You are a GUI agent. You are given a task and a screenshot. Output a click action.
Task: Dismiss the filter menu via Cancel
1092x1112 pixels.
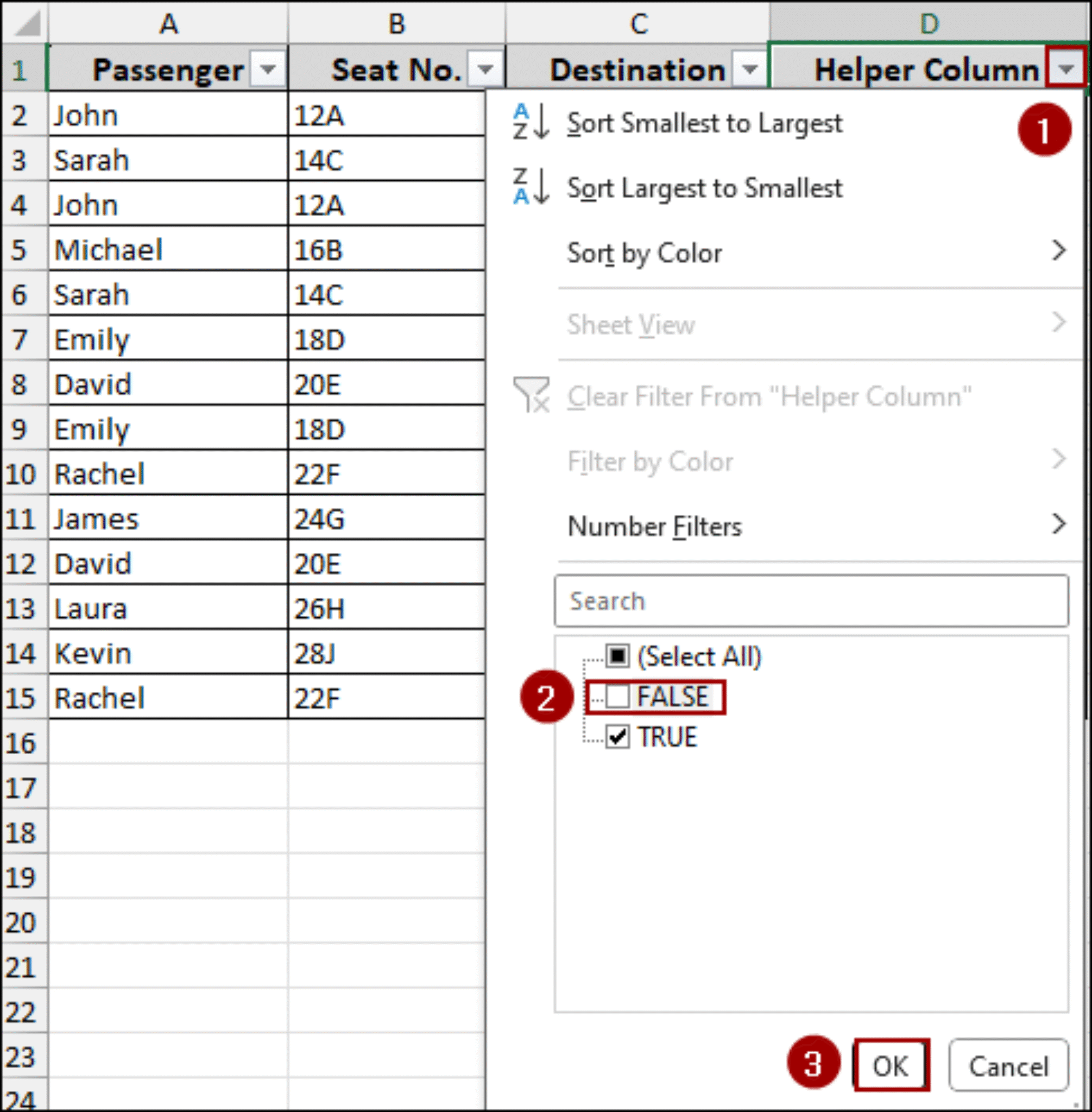(x=1008, y=1065)
